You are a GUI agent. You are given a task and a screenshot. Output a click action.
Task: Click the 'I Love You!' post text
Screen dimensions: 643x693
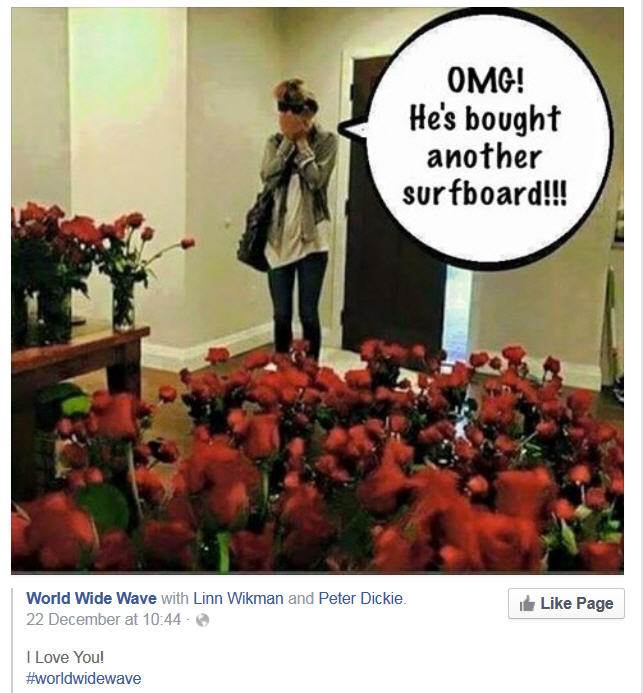click(x=65, y=657)
